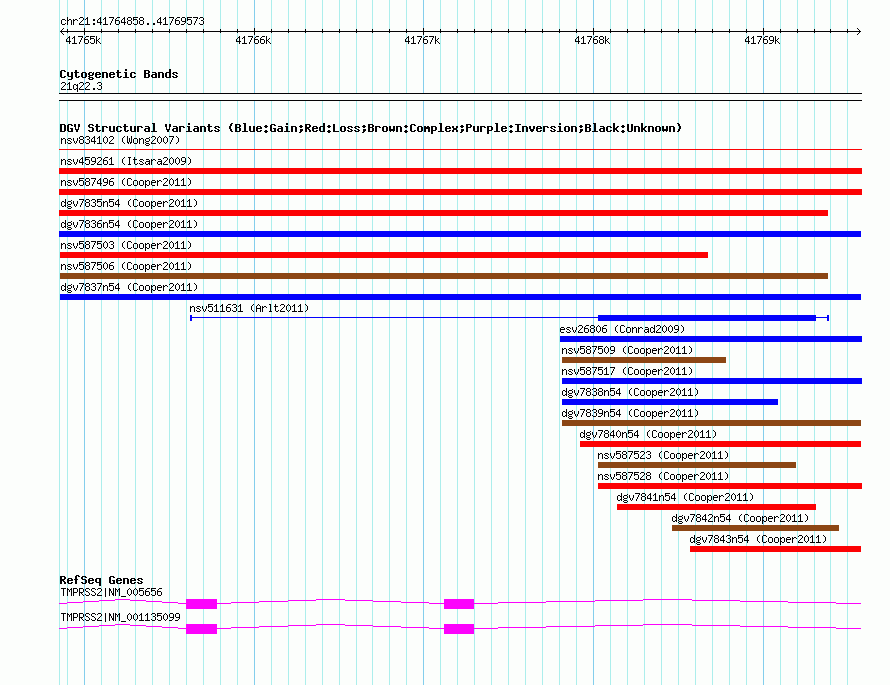The width and height of the screenshot is (890, 685).
Task: Click the DGV Structural Variants track title
Action: pyautogui.click(x=370, y=128)
